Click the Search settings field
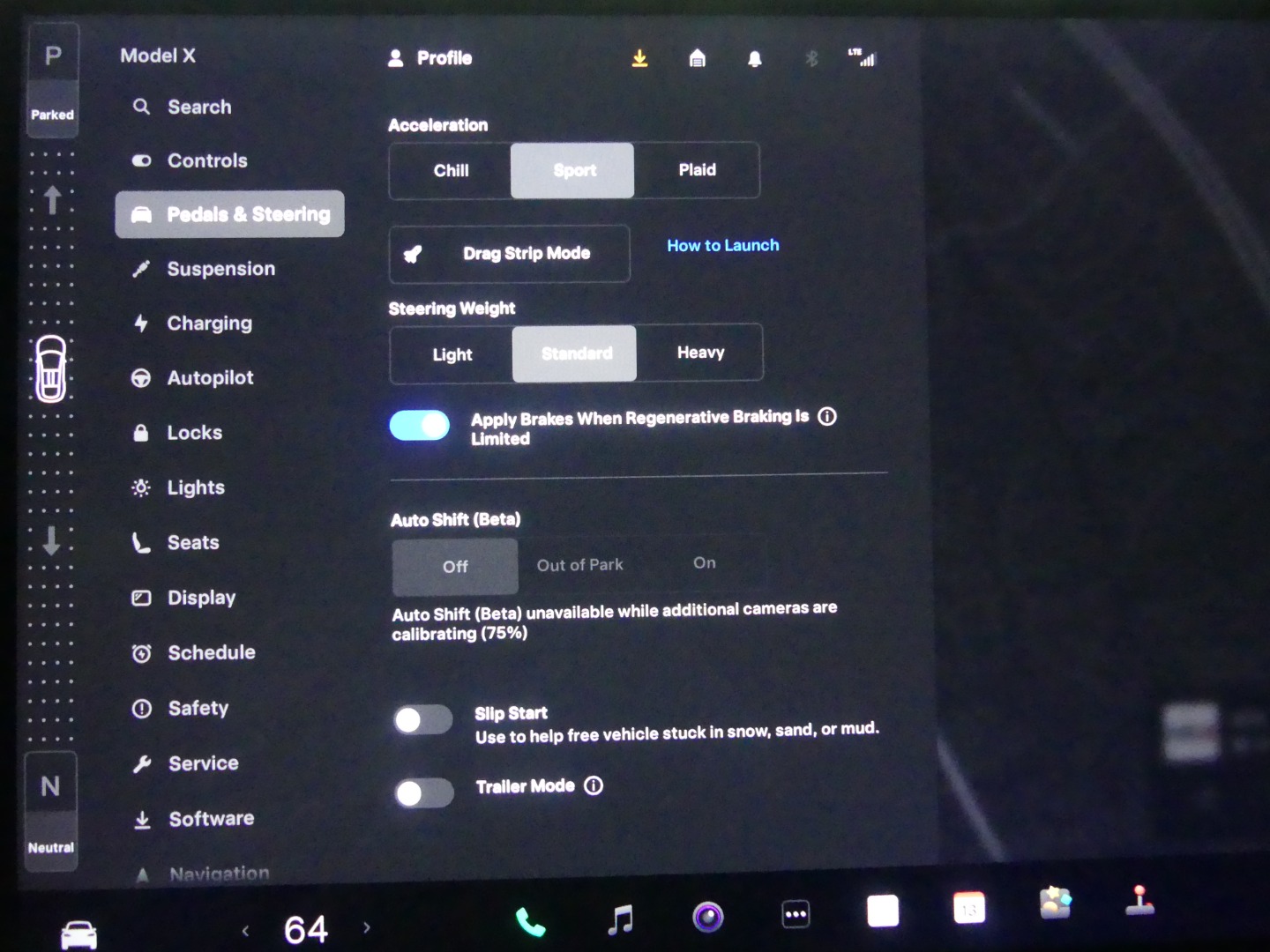1270x952 pixels. point(199,108)
